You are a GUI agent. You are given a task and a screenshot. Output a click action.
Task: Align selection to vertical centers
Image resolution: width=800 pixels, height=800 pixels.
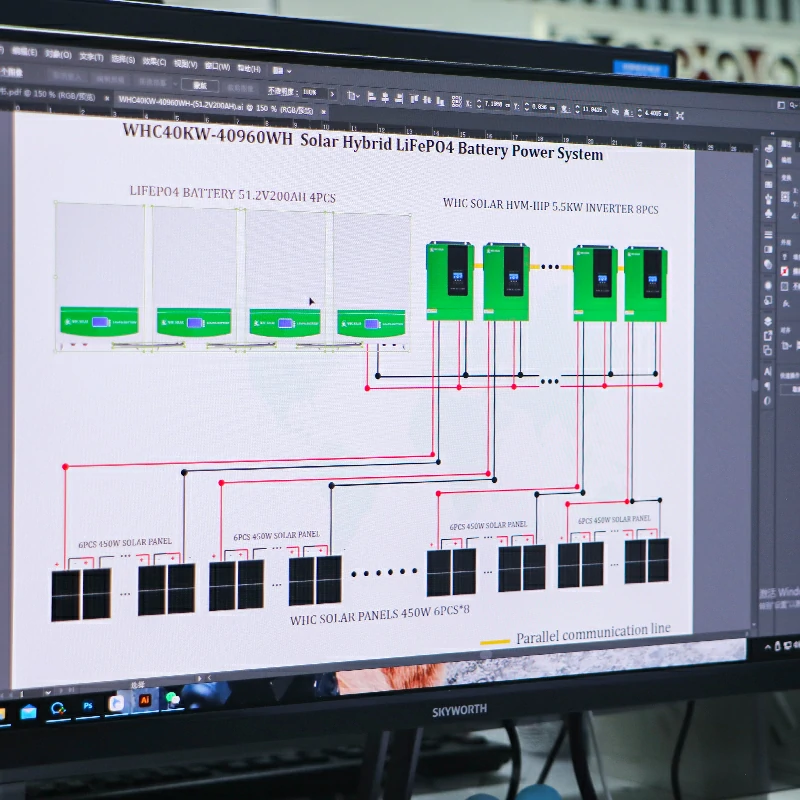tap(427, 101)
